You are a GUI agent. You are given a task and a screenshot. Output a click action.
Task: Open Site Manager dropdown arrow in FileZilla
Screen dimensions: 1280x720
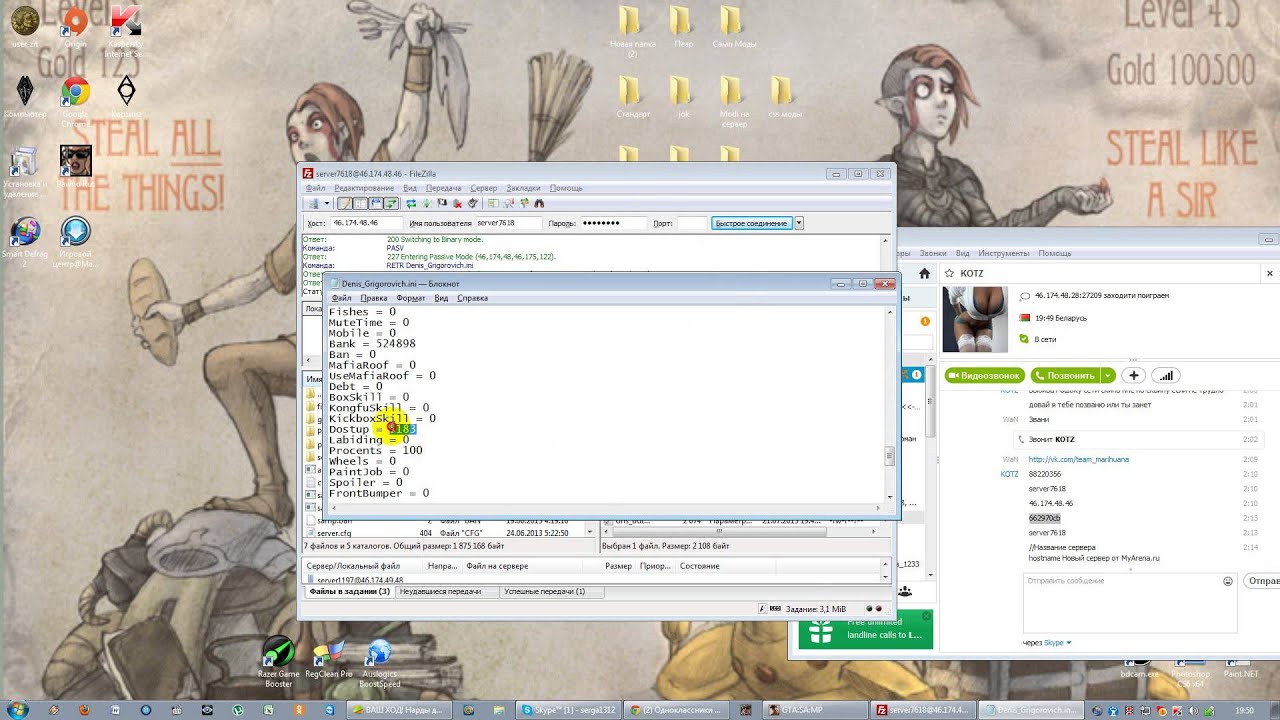326,204
